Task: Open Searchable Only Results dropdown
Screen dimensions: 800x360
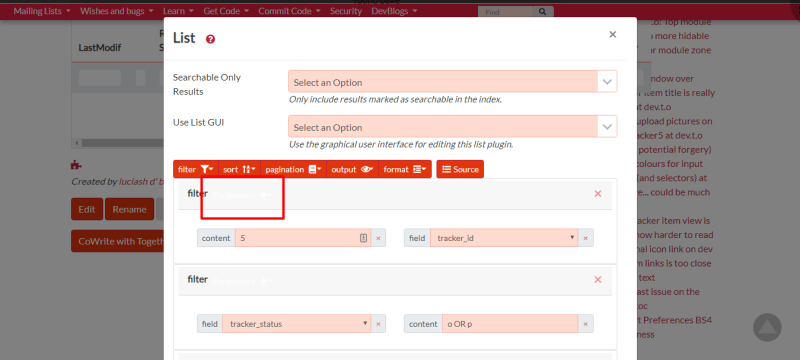Action: pos(453,82)
